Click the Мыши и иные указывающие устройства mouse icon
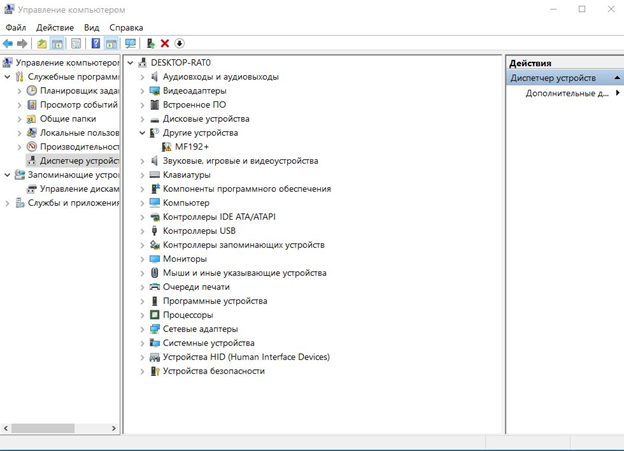The height and width of the screenshot is (451, 624). point(154,273)
